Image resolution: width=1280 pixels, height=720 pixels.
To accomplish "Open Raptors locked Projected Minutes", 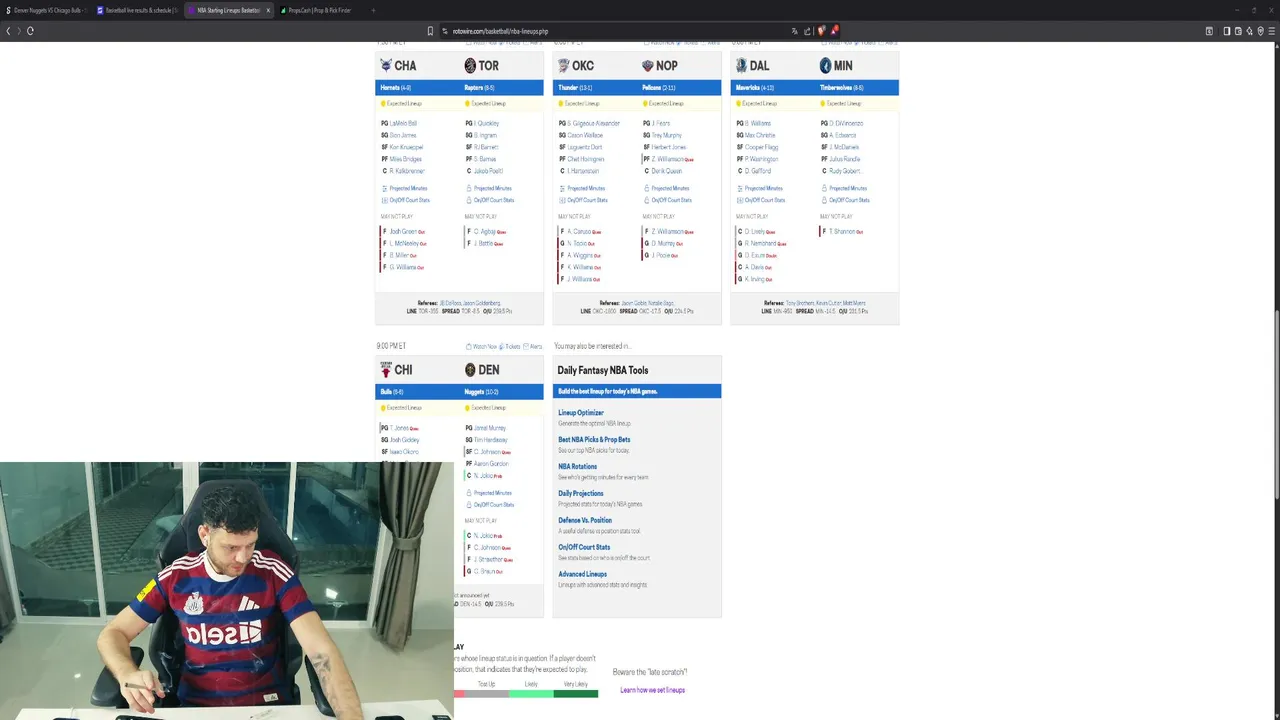I will 488,188.
